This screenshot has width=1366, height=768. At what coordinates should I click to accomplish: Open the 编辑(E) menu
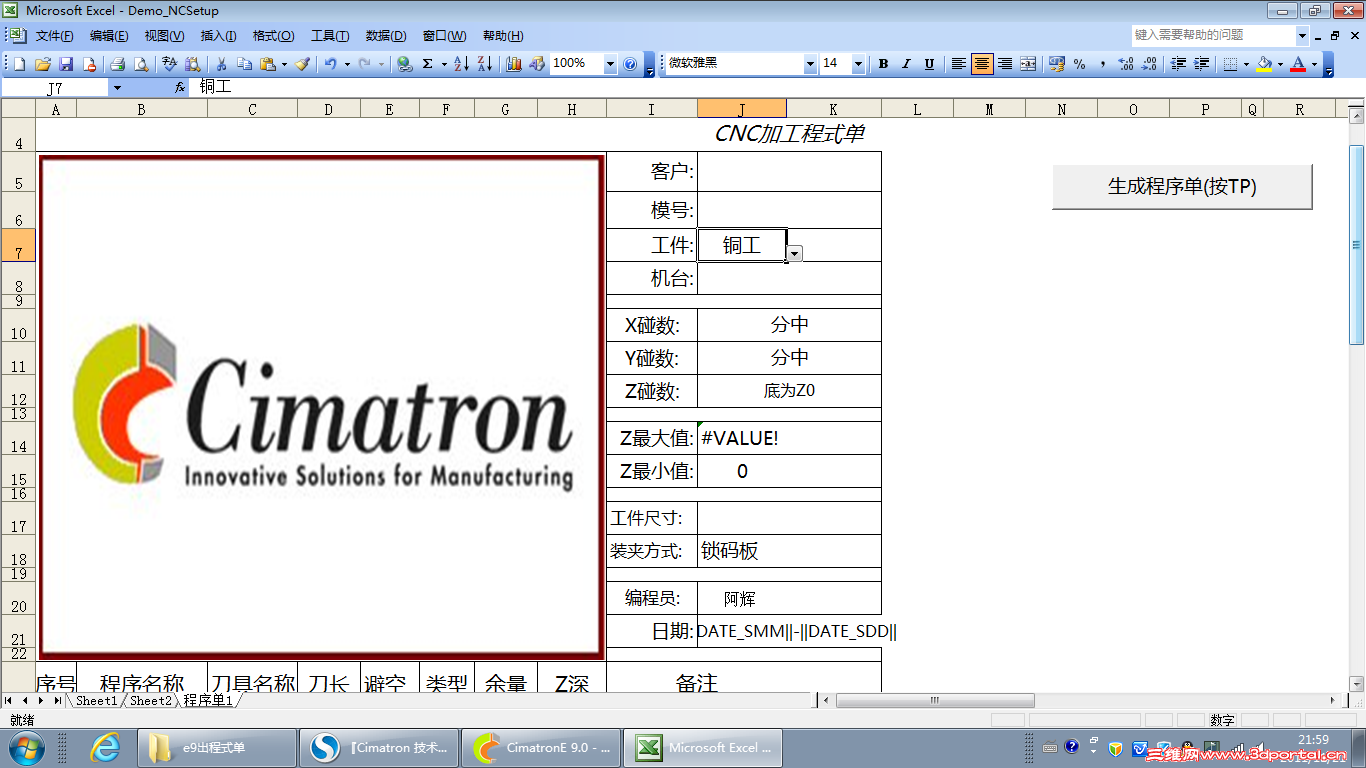[109, 36]
